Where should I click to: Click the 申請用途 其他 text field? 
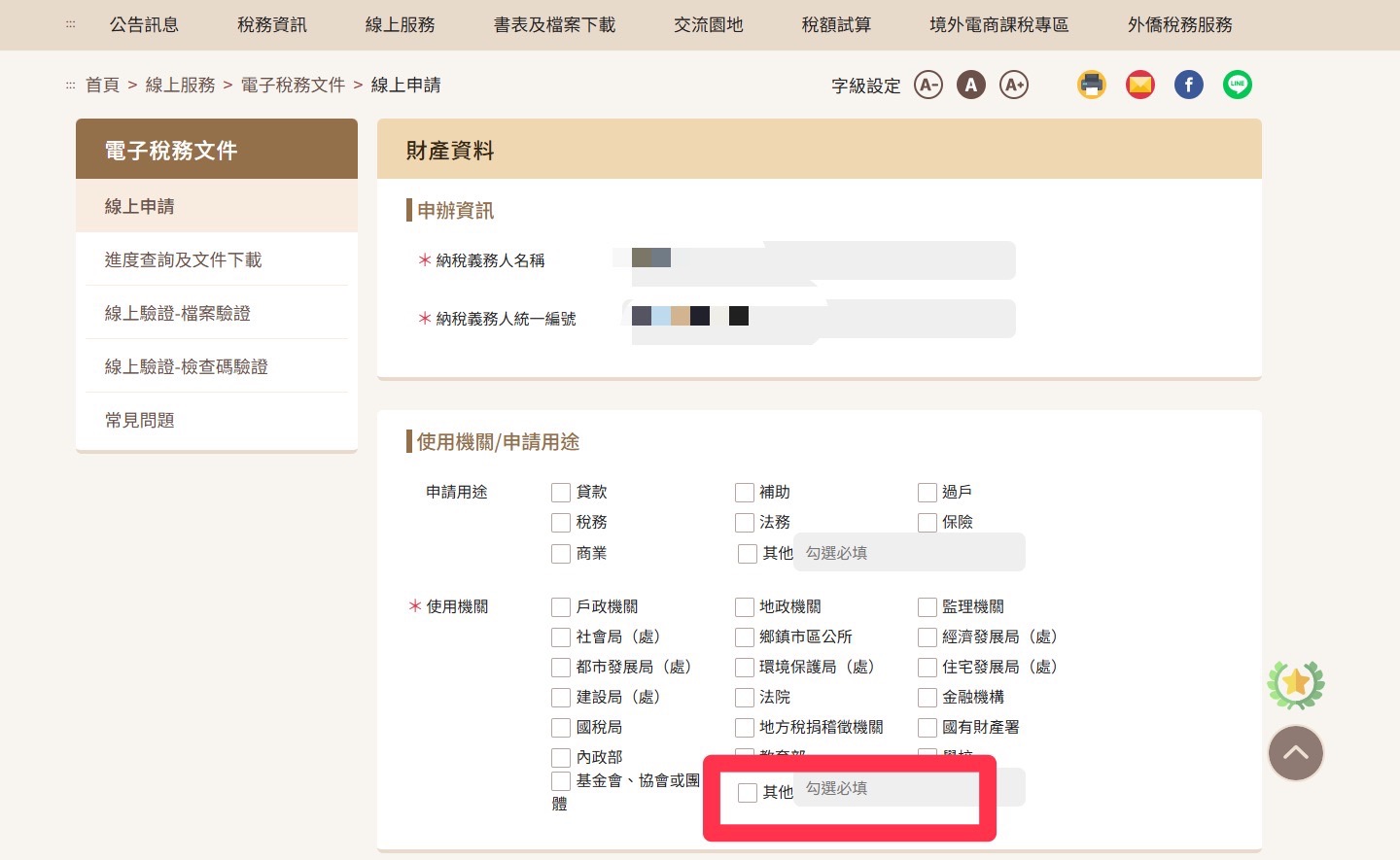[909, 553]
